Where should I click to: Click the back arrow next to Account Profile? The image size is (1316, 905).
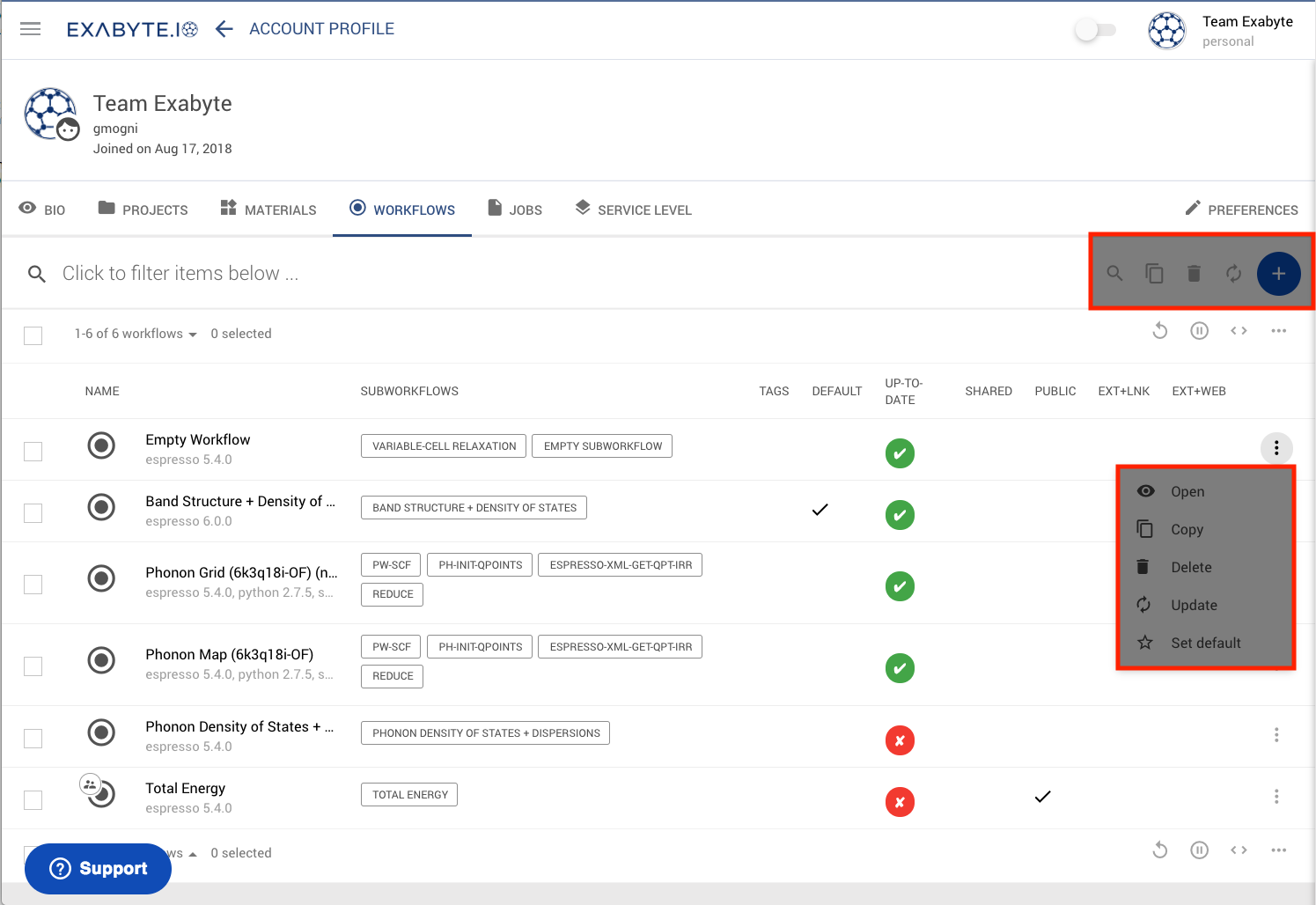click(224, 29)
